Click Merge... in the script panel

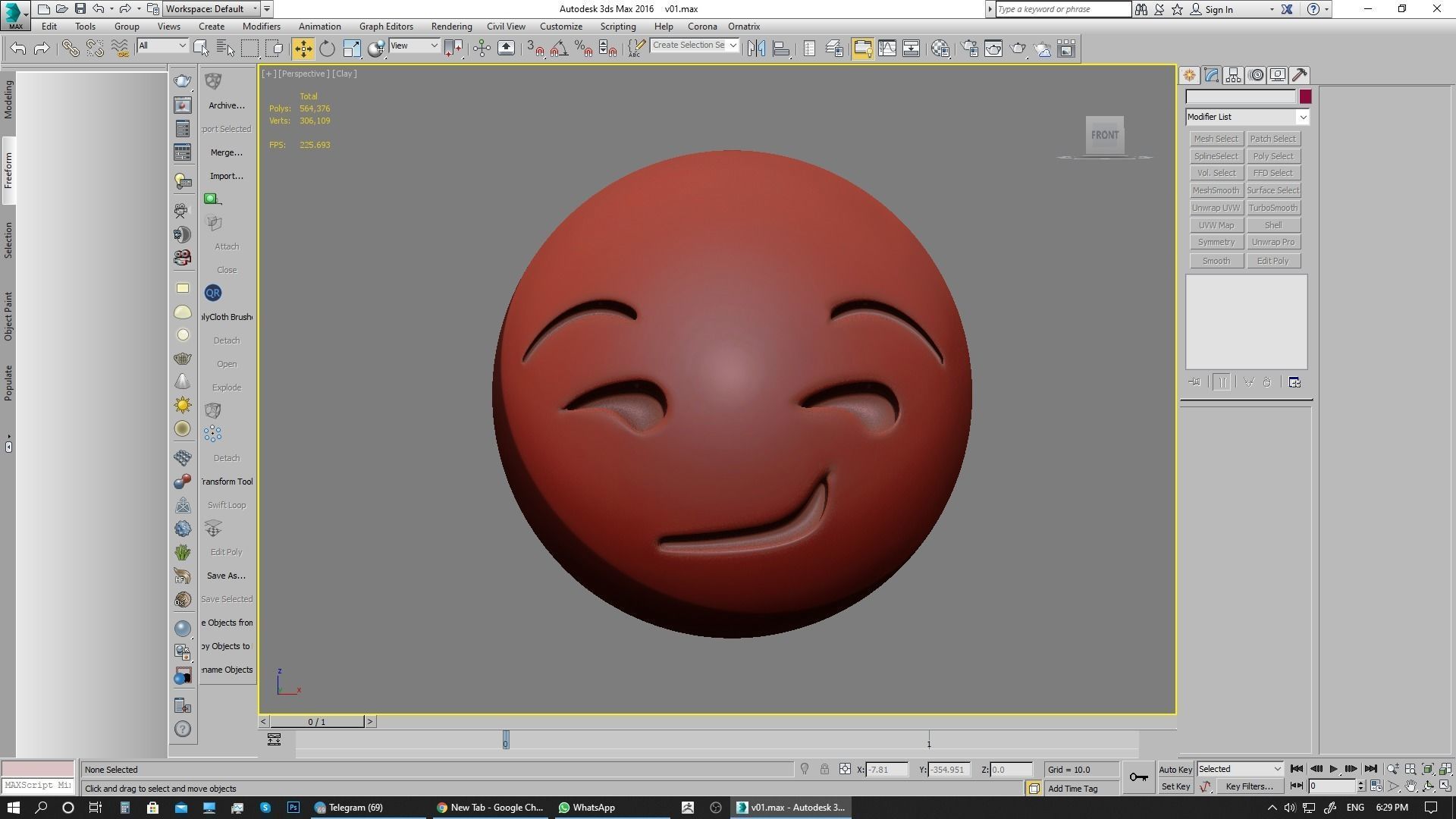tap(227, 152)
